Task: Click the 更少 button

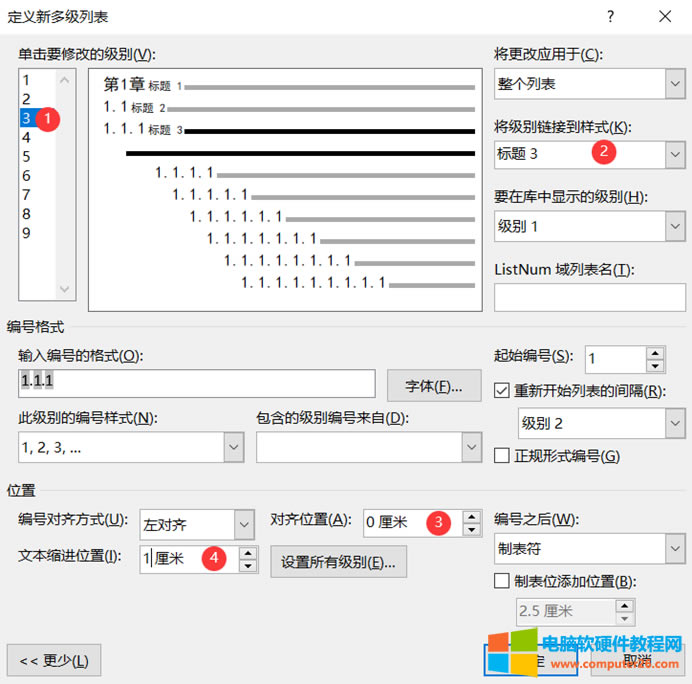Action: click(x=54, y=660)
